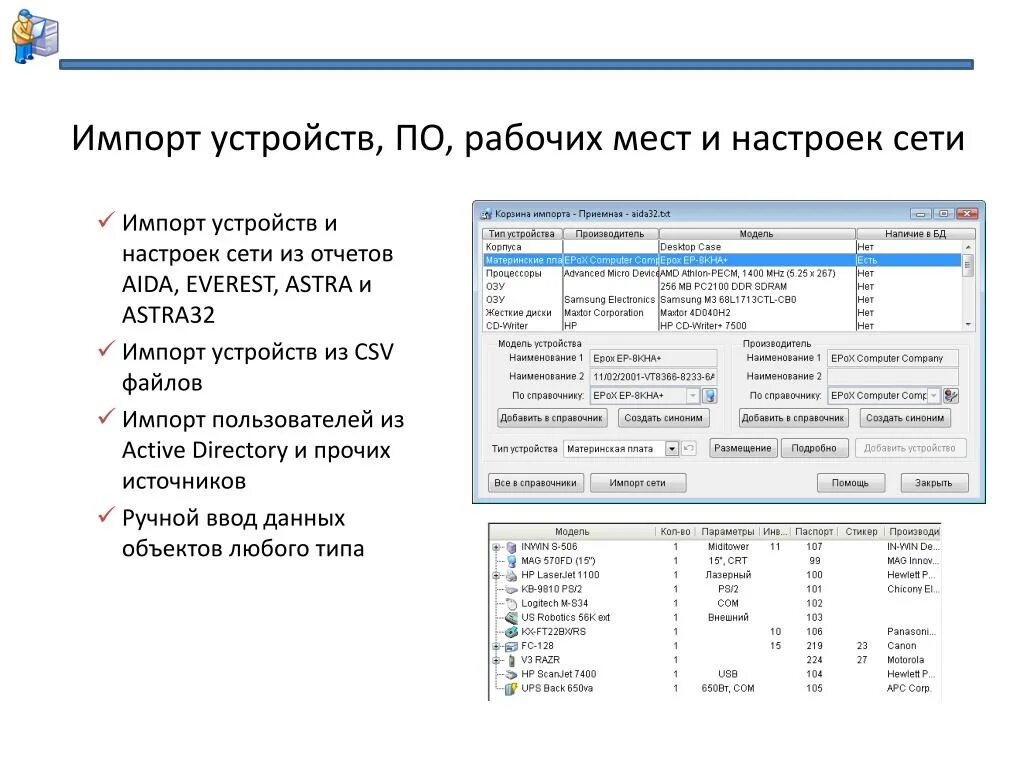Click the computer case icon beside INWIN S-506

511,547
